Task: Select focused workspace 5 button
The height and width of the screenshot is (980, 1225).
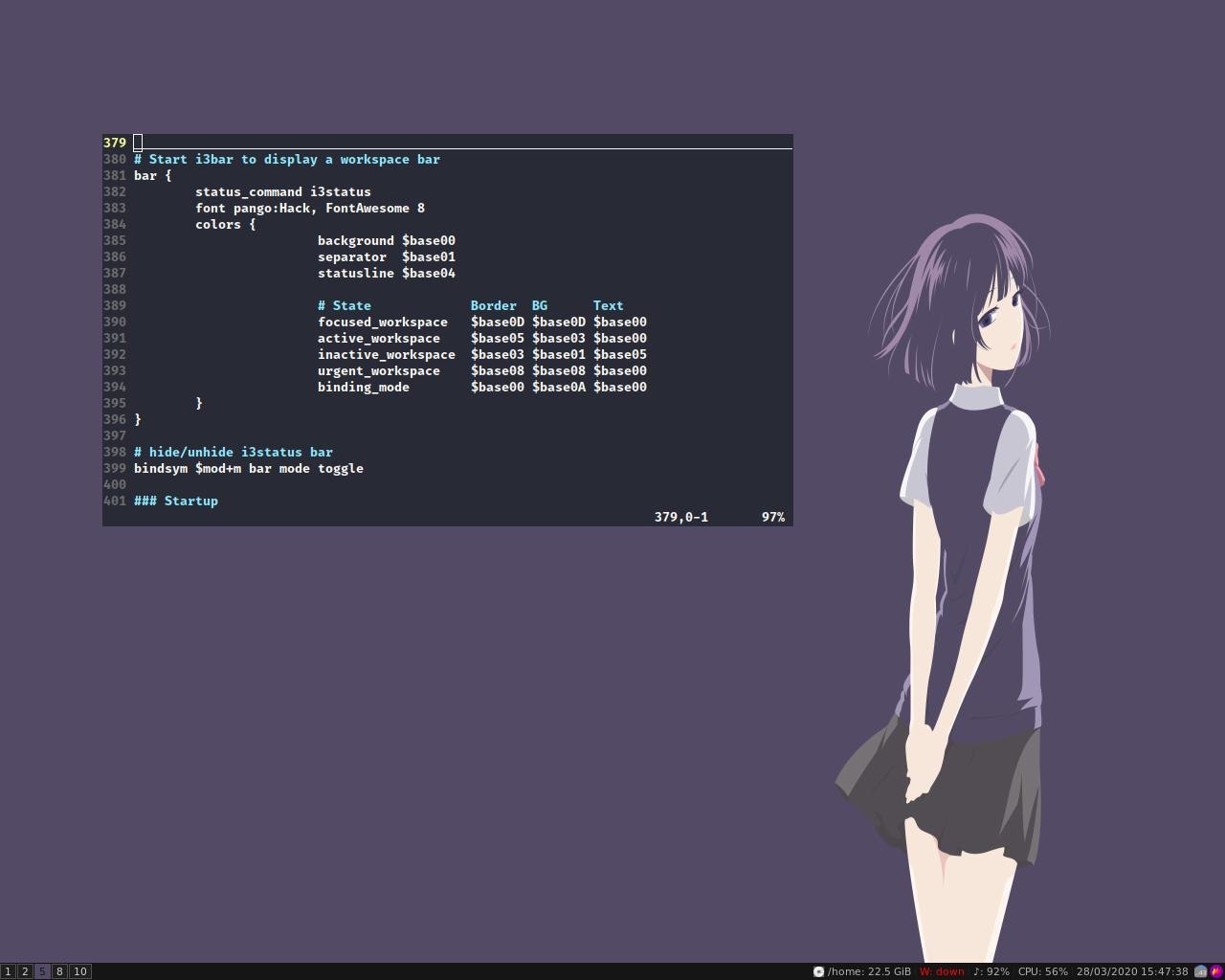Action: [x=42, y=971]
